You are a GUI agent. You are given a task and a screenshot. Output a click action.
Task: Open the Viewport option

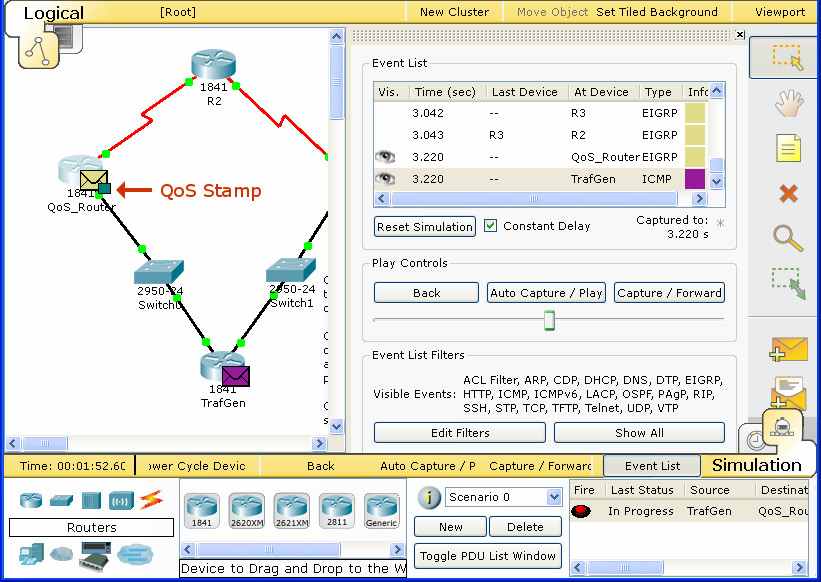pyautogui.click(x=780, y=12)
